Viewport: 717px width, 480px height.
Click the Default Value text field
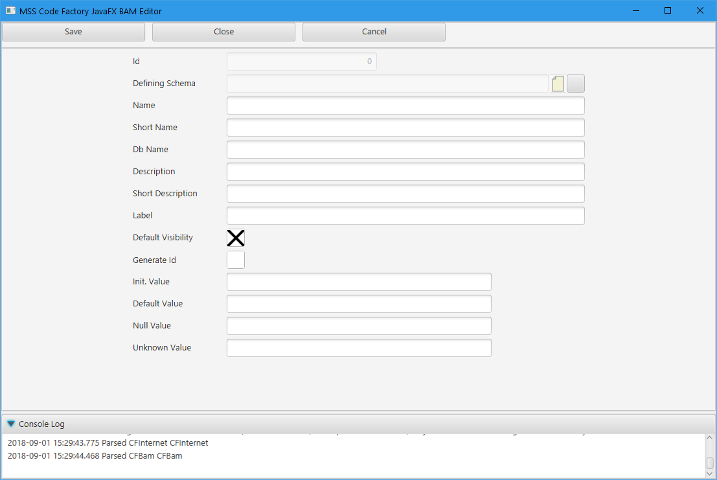359,304
